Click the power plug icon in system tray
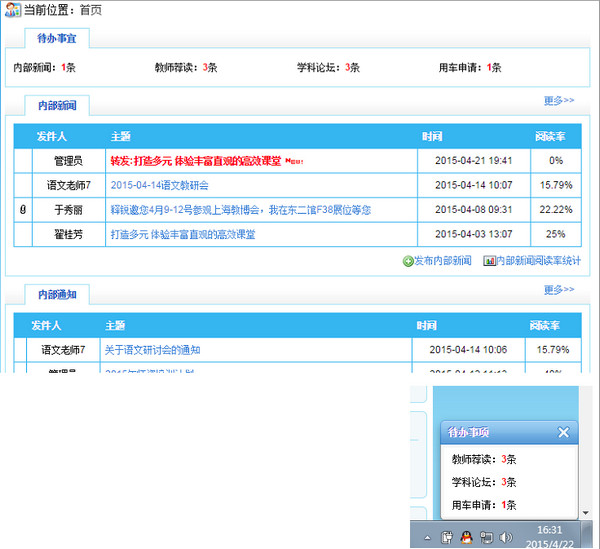 (446, 537)
